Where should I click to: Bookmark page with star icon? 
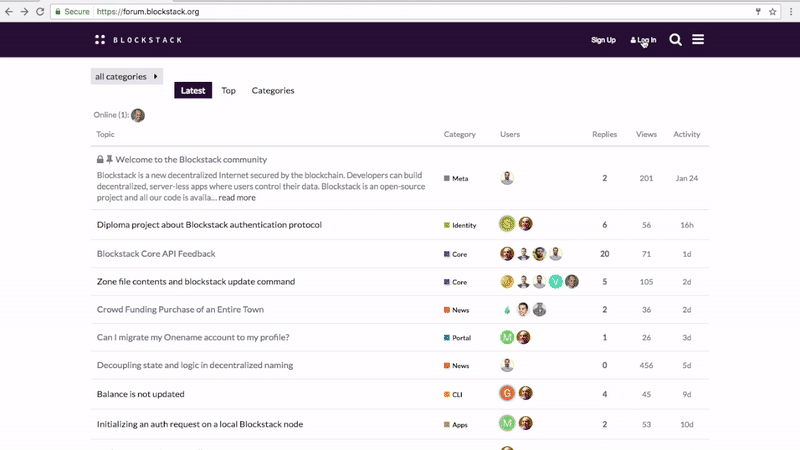772,11
